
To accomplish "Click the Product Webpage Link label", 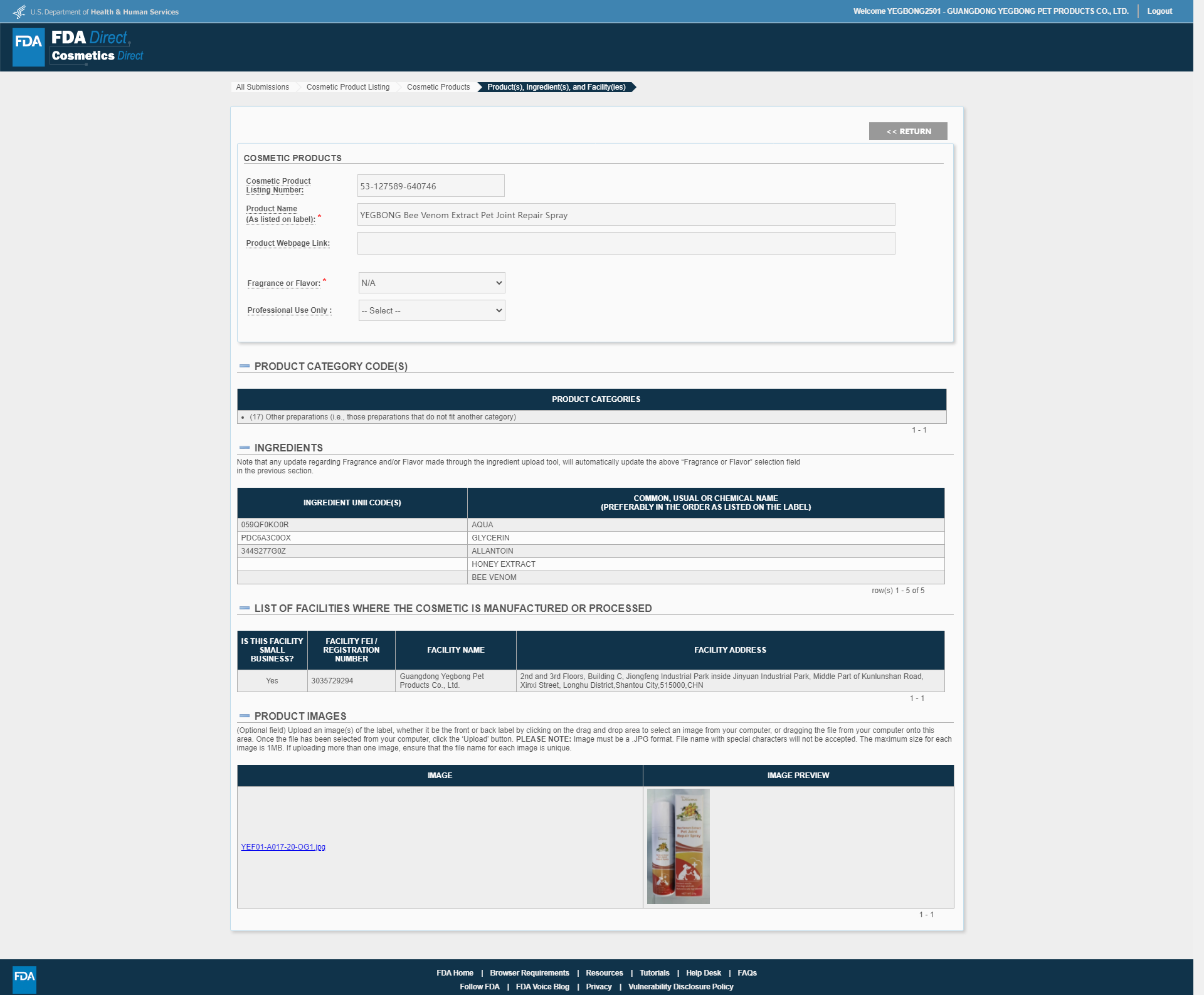I will click(x=288, y=243).
